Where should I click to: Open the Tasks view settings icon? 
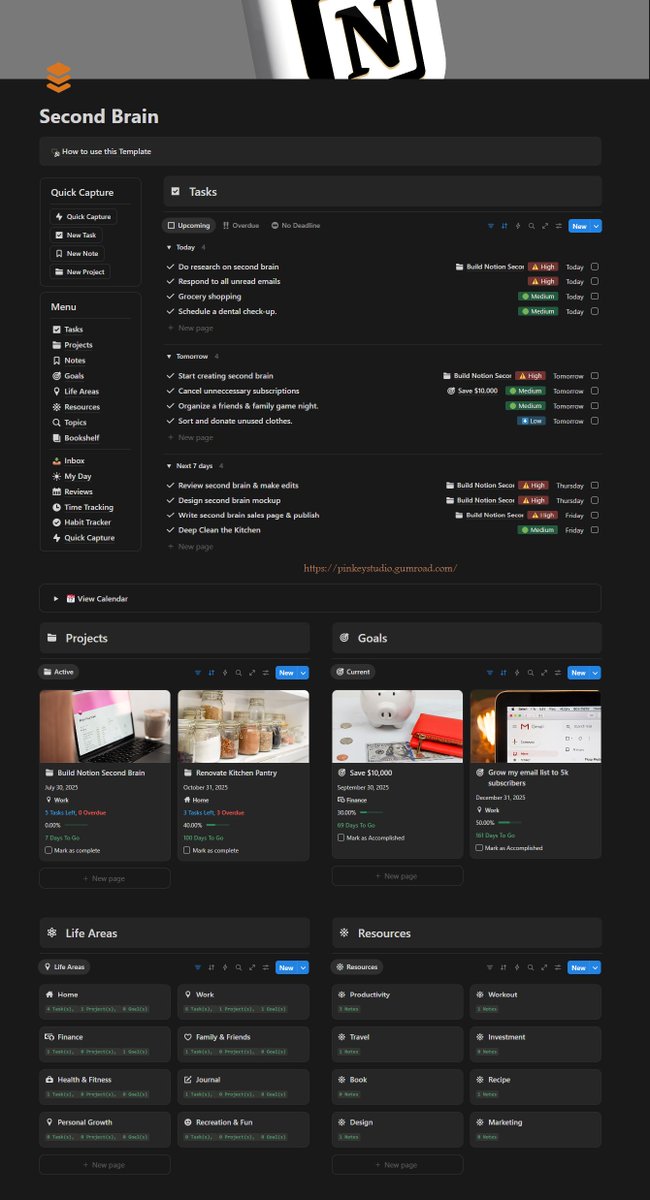(x=558, y=226)
